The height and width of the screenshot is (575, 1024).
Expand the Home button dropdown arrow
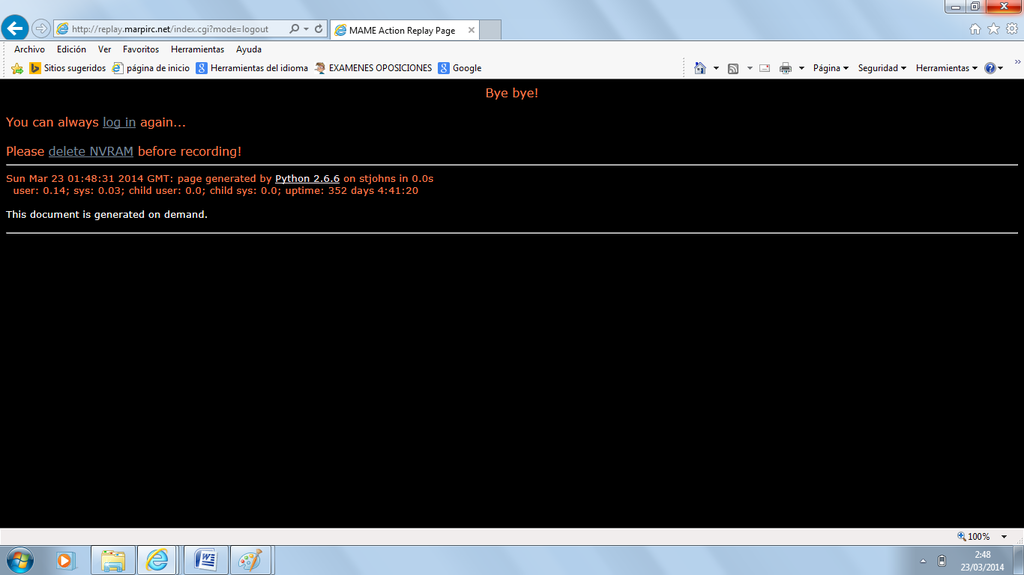716,68
